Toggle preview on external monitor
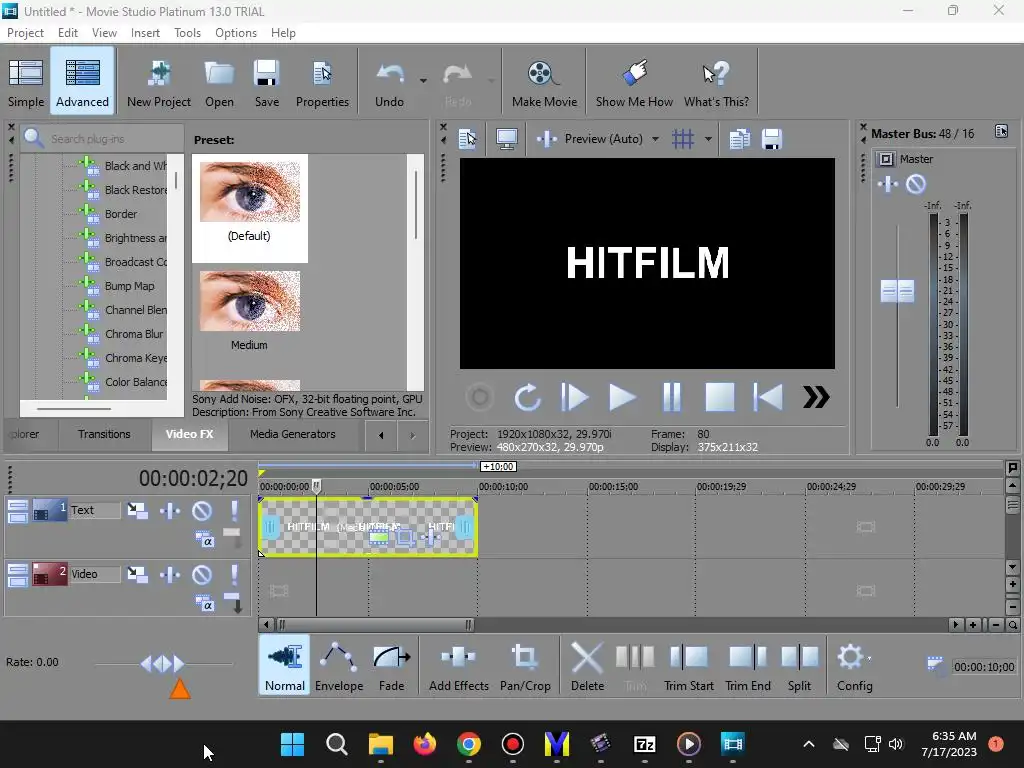1024x768 pixels. [506, 139]
